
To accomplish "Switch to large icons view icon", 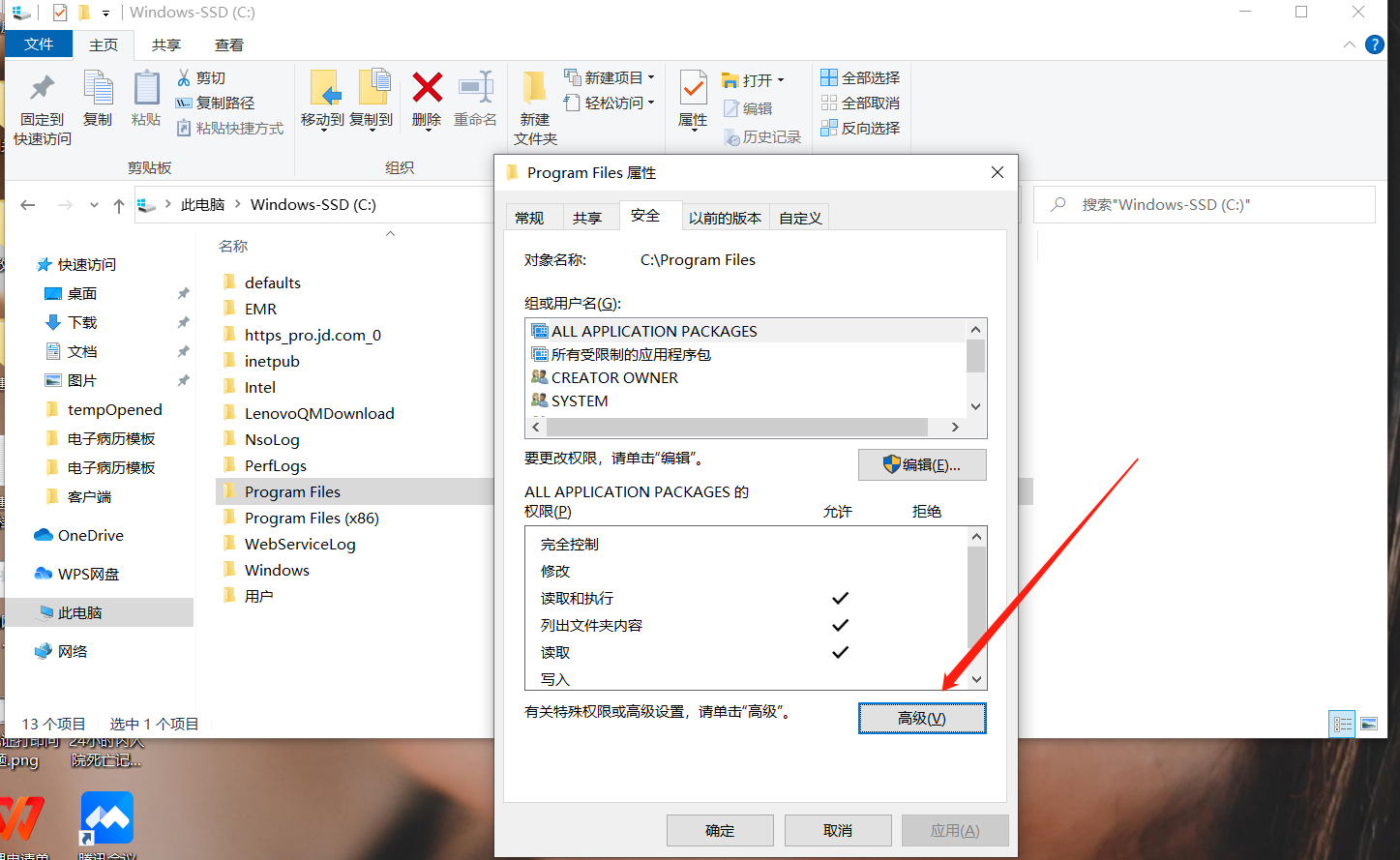I will [x=1369, y=724].
